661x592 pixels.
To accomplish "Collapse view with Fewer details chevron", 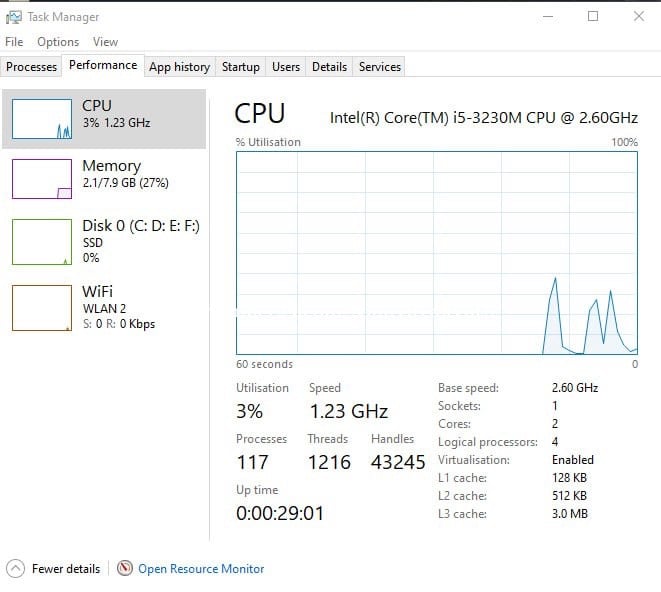I will pos(16,568).
